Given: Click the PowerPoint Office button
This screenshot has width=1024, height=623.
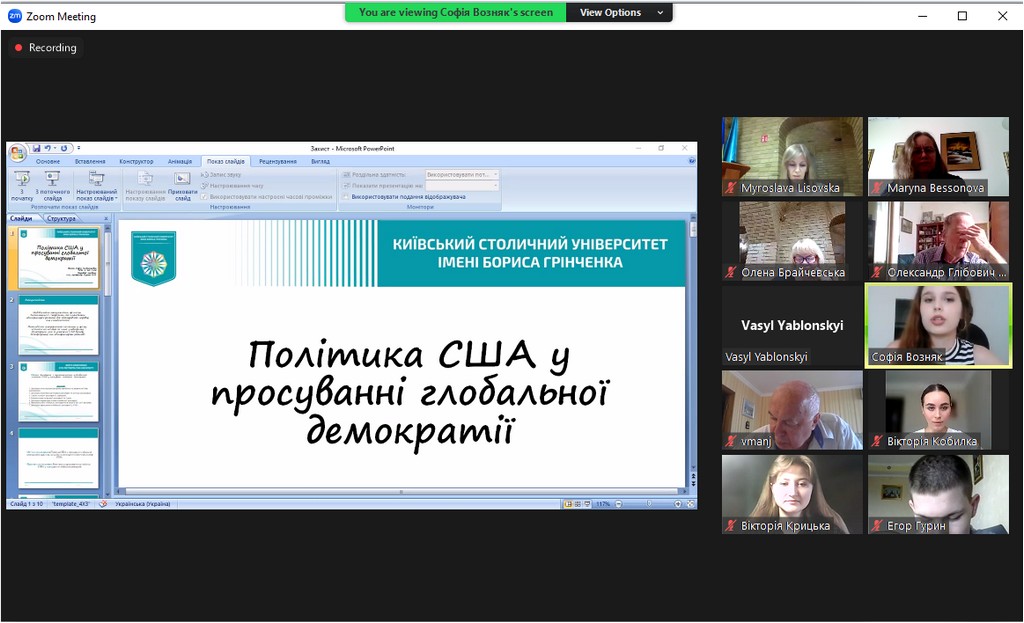Looking at the screenshot, I should coord(17,152).
